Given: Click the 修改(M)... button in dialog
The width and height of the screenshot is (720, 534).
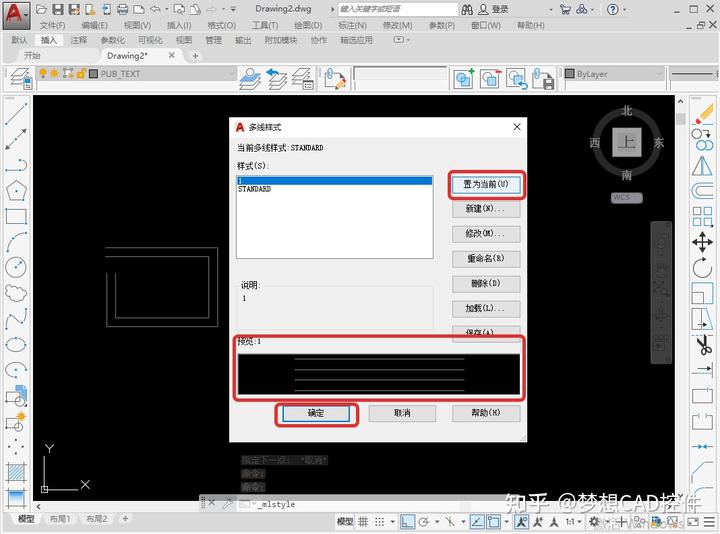Looking at the screenshot, I should coord(486,234).
